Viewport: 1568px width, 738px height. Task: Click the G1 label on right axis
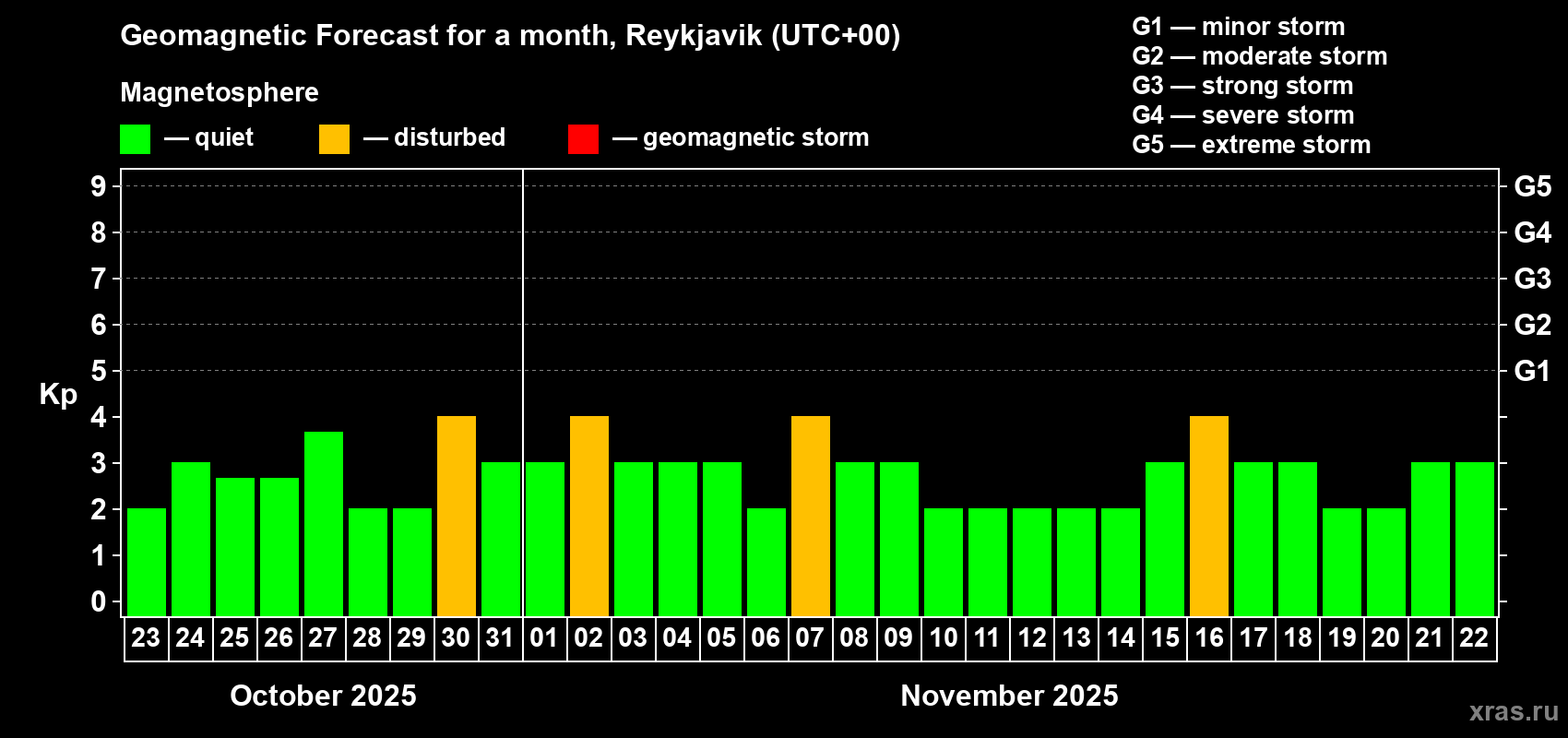click(x=1532, y=371)
